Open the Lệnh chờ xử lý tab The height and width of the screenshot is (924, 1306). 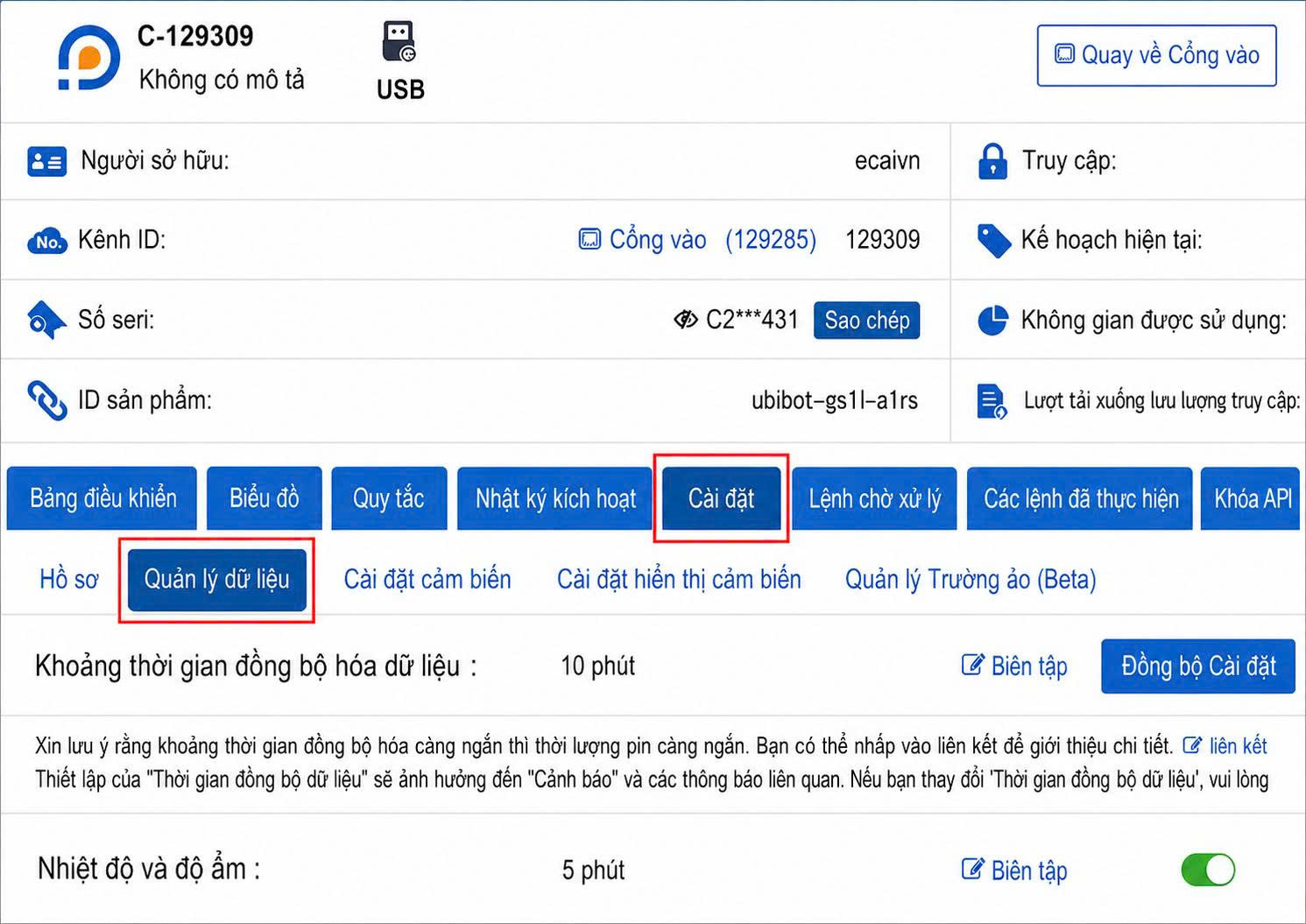click(874, 498)
